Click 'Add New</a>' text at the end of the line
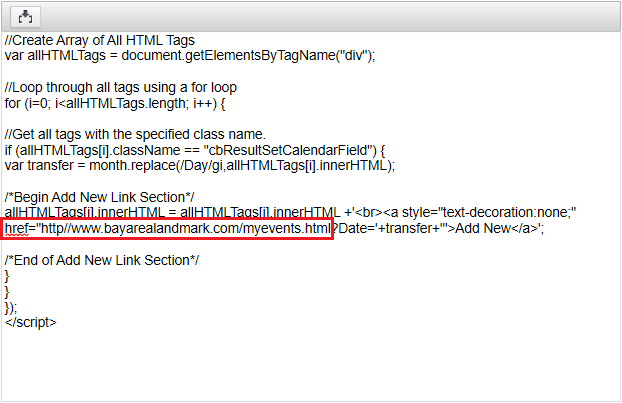 [496, 228]
